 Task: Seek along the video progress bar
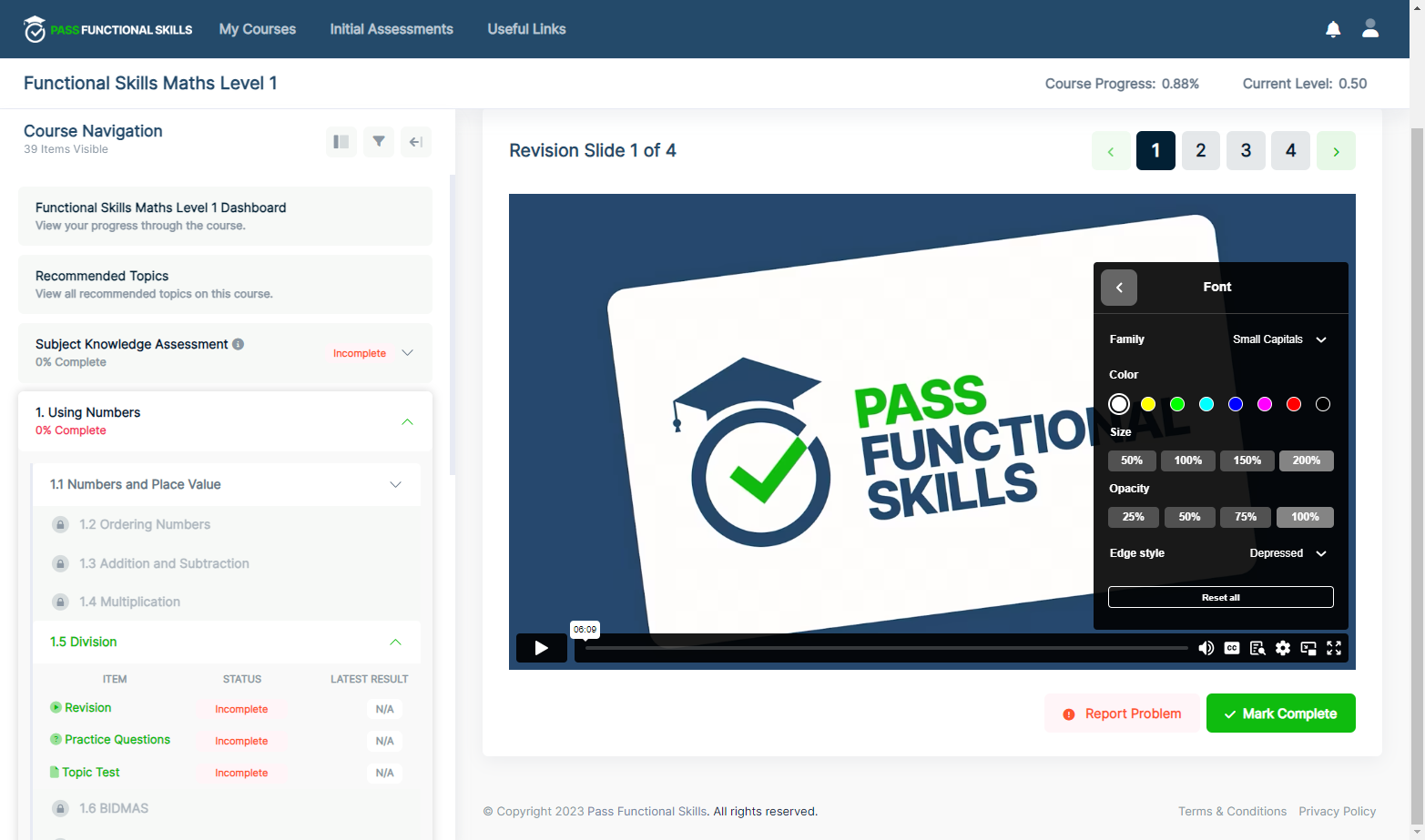tap(886, 648)
